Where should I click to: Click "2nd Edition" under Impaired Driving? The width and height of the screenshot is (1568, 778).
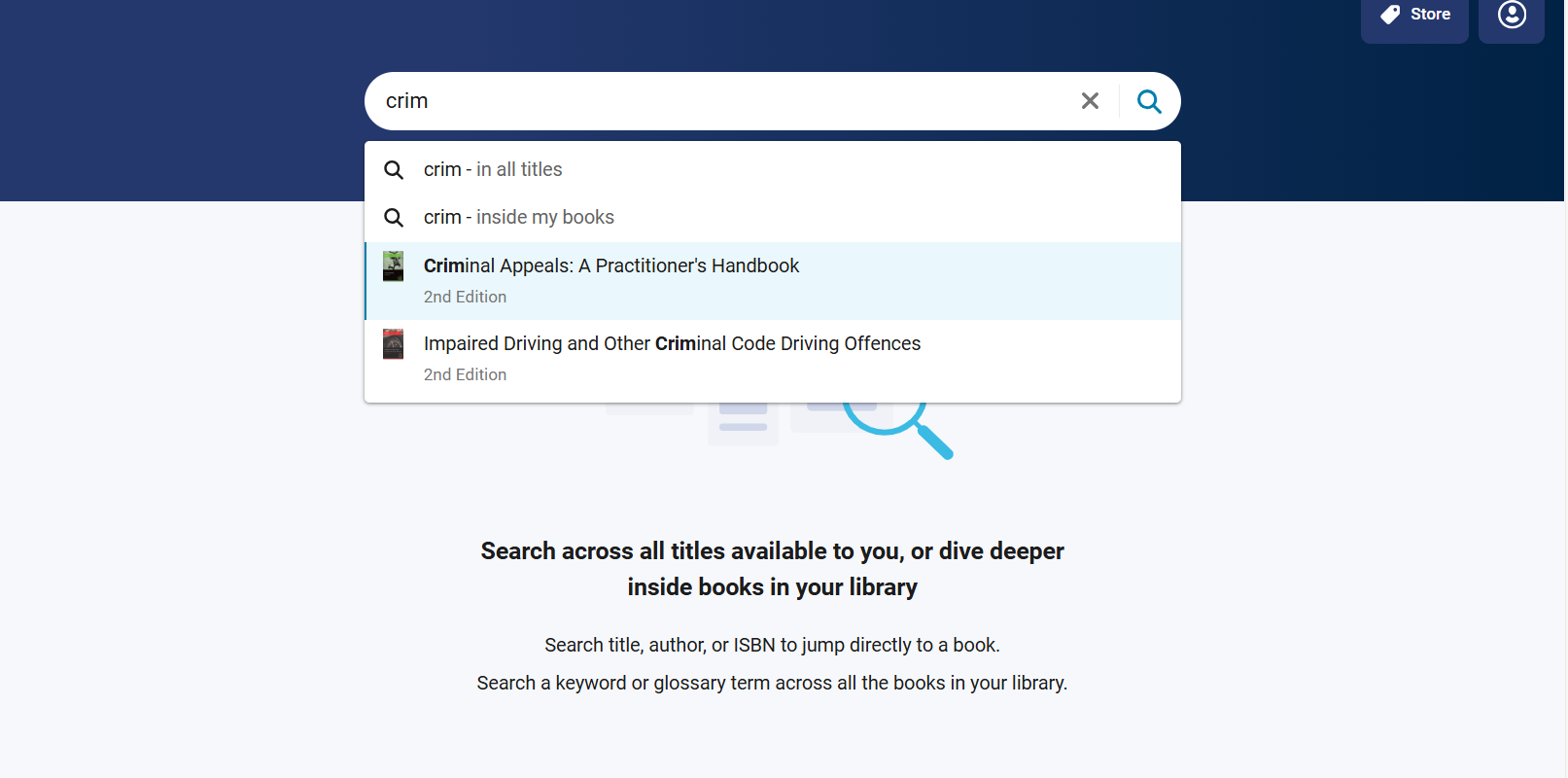point(465,375)
